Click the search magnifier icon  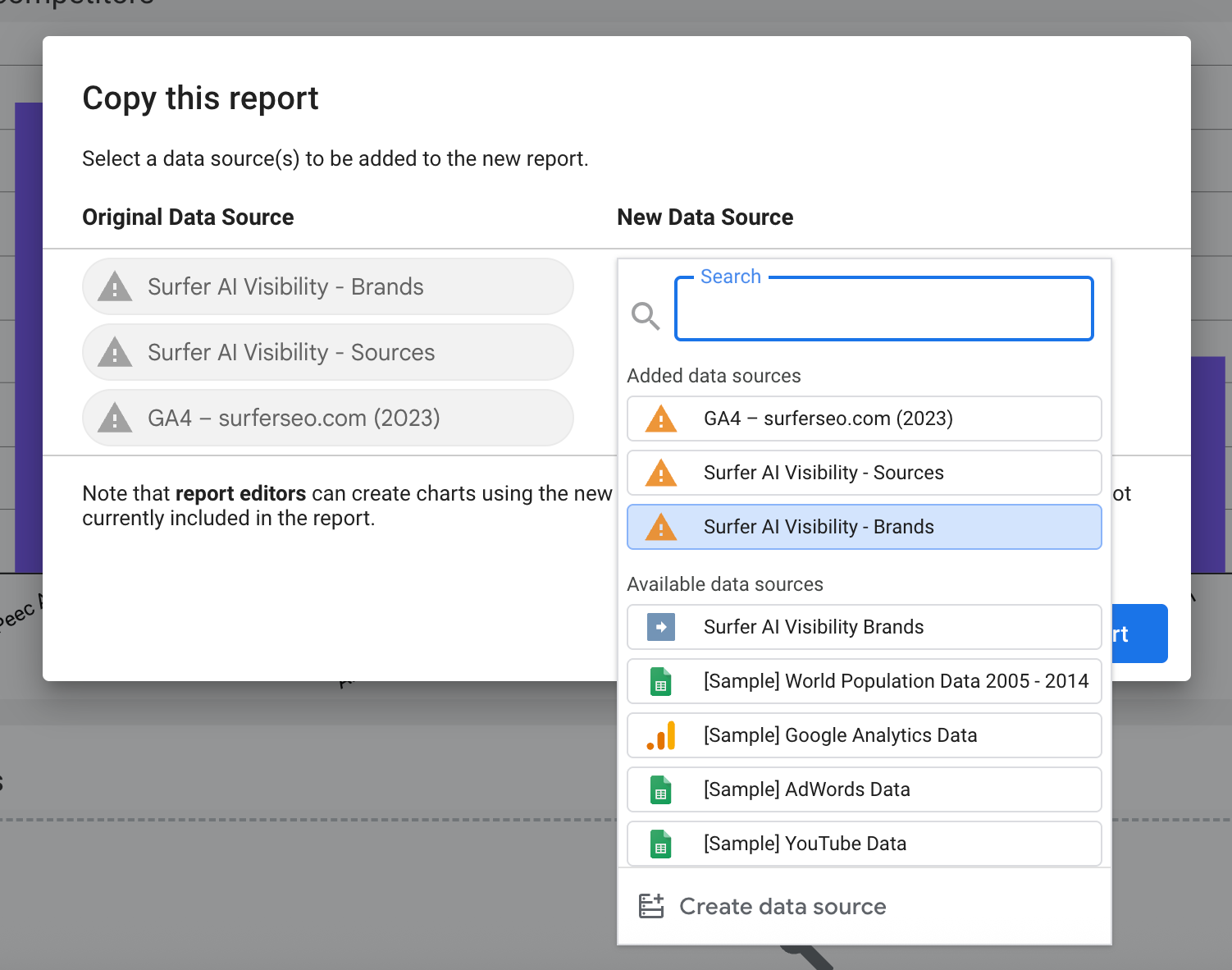(646, 315)
